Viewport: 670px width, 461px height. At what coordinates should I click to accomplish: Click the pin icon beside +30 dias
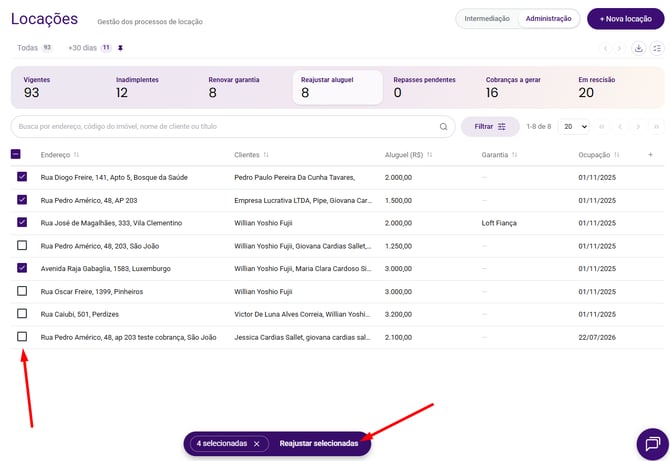click(x=120, y=48)
